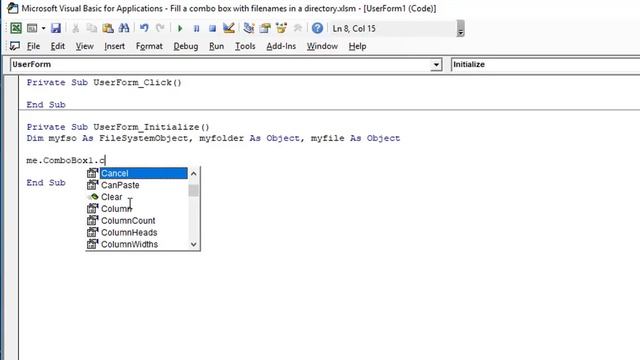This screenshot has width=640, height=360.
Task: Click the Initialize procedure combo box
Action: [545, 64]
